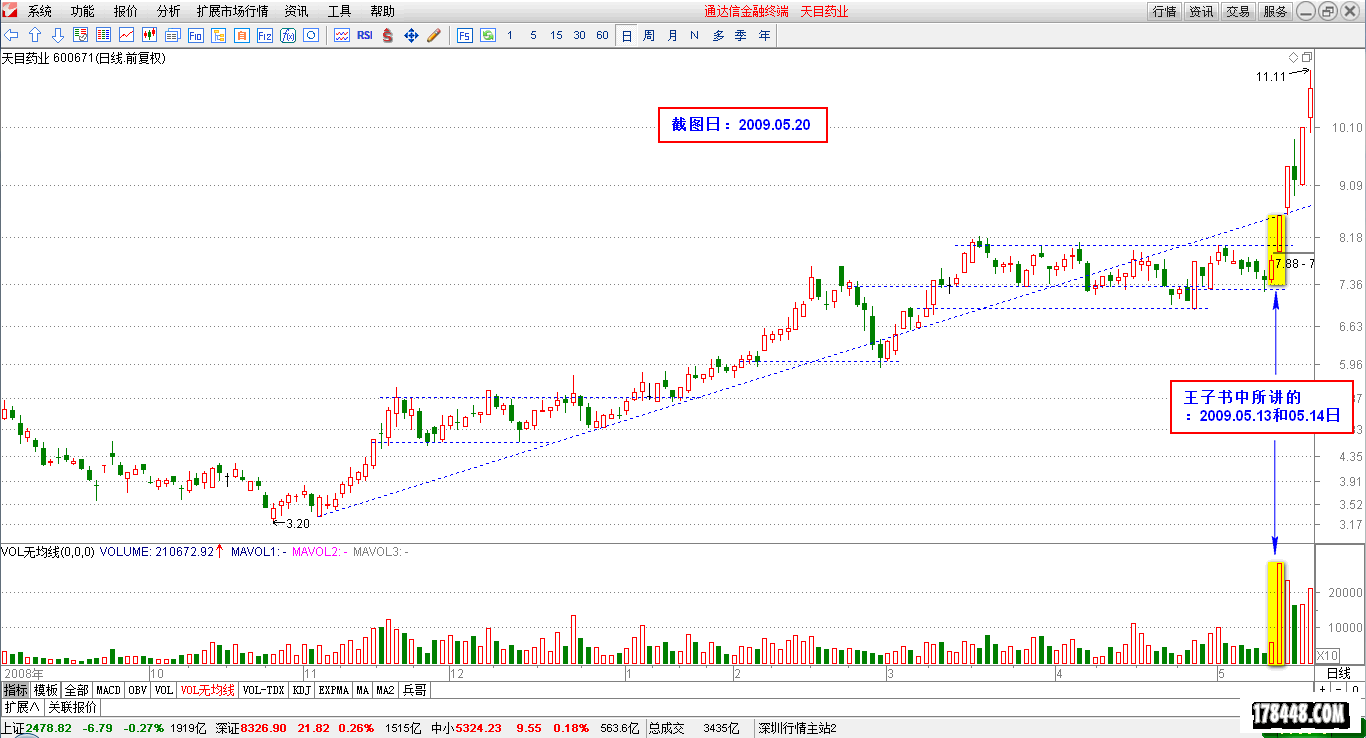Select the N custom period option
The height and width of the screenshot is (738, 1366).
pyautogui.click(x=694, y=35)
